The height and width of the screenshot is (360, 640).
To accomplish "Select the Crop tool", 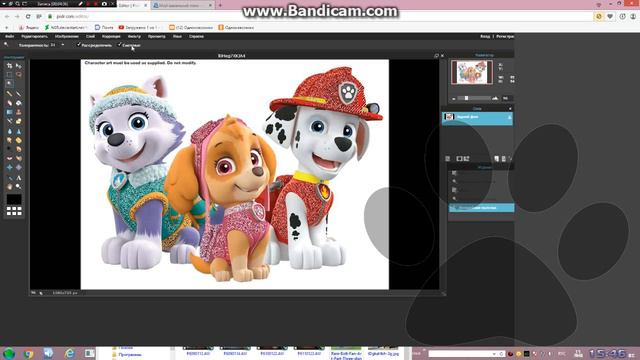I will 9,66.
